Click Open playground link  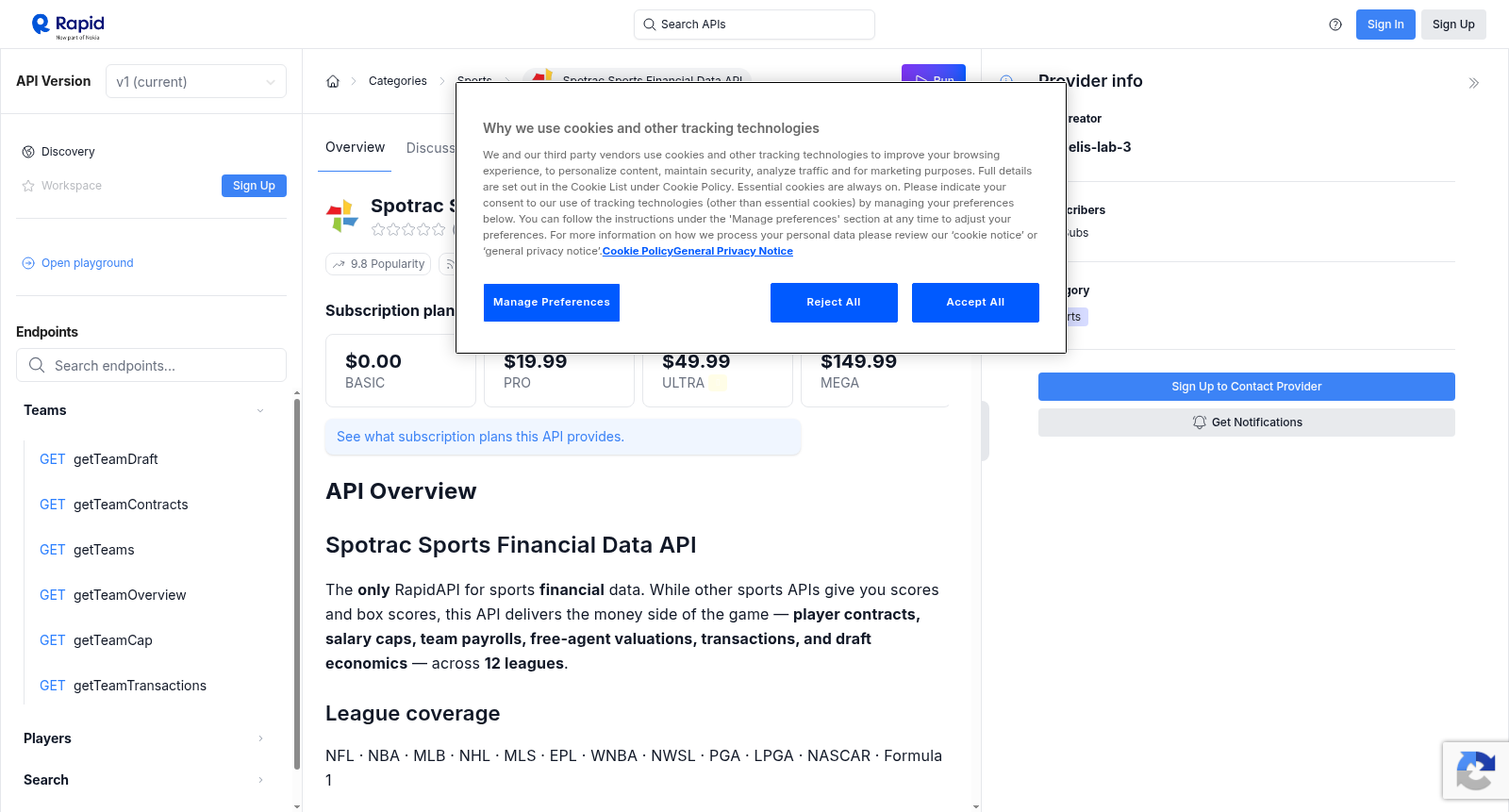(88, 263)
